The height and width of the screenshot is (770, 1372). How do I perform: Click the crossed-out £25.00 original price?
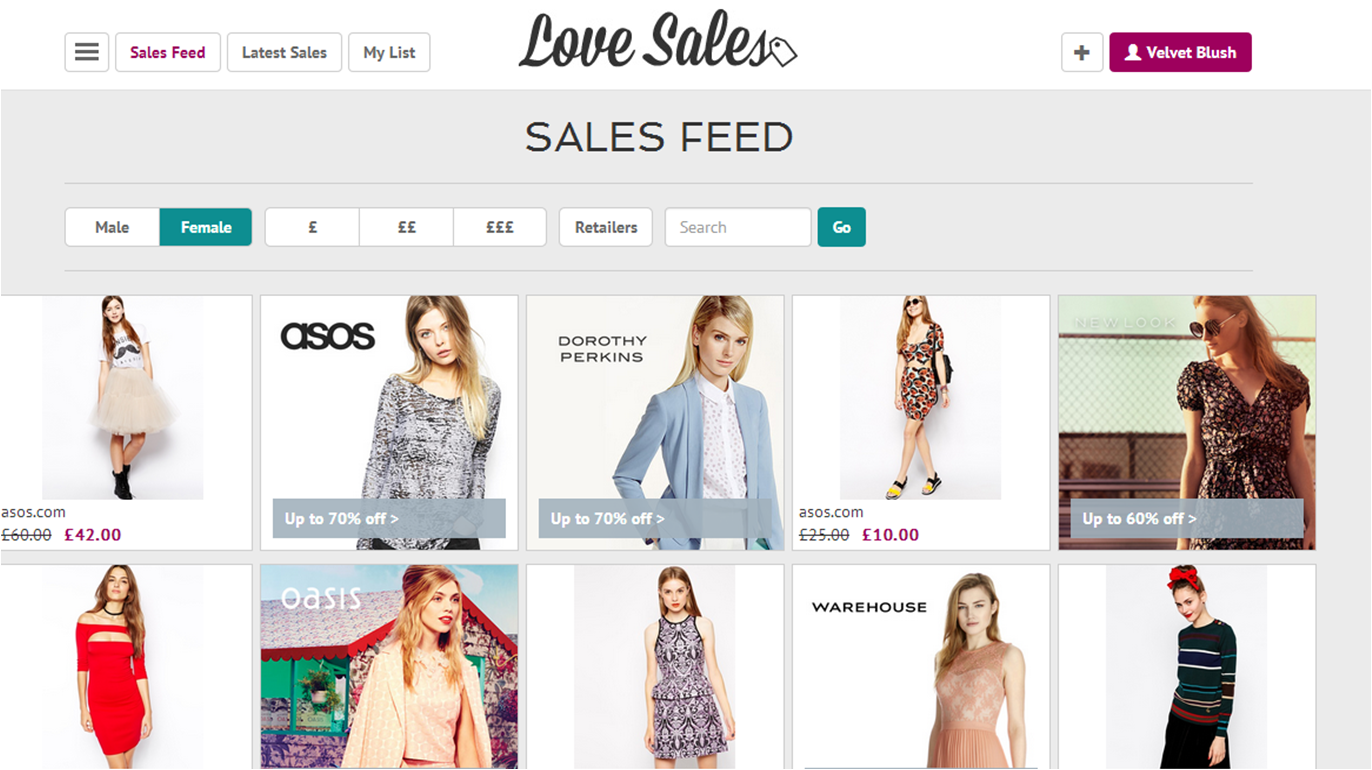click(824, 535)
